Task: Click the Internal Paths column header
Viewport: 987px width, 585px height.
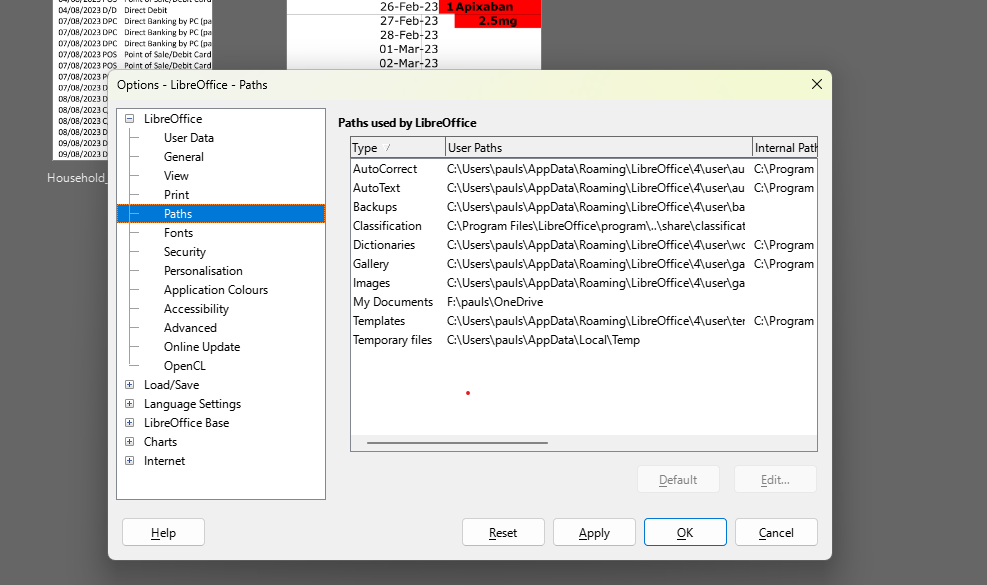Action: [785, 148]
